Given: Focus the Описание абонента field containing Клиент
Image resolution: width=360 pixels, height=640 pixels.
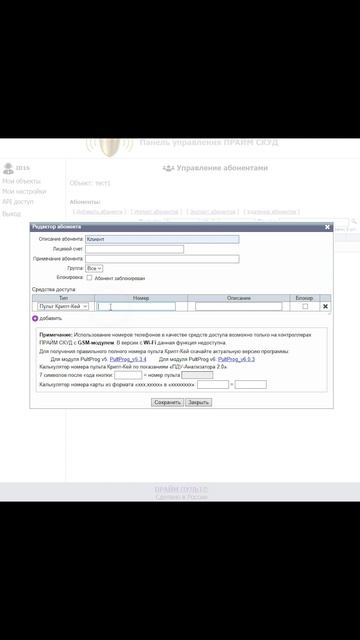Looking at the screenshot, I should (162, 240).
